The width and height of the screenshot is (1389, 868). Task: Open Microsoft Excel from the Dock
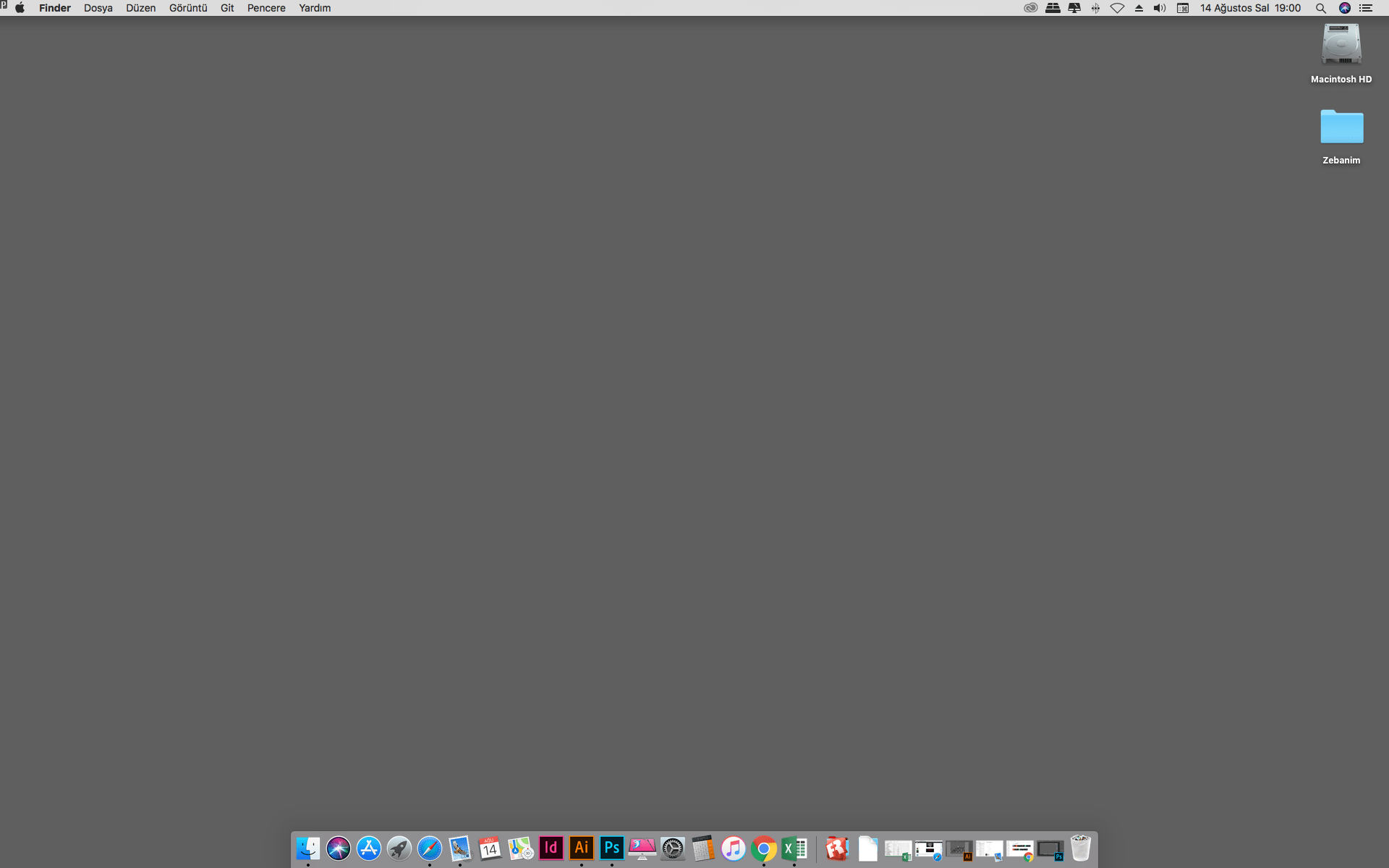pyautogui.click(x=794, y=848)
